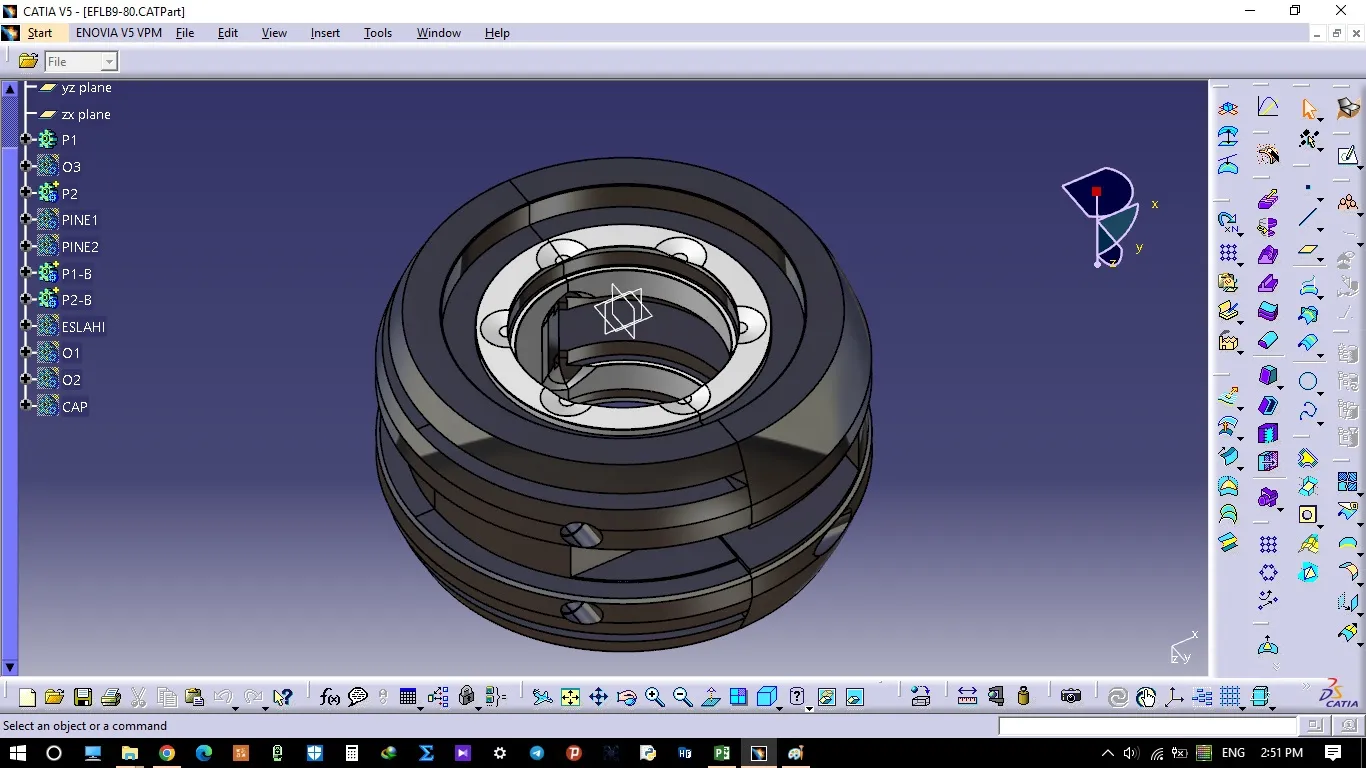Image resolution: width=1366 pixels, height=768 pixels.
Task: Click the zx plane tree entry
Action: tap(86, 114)
